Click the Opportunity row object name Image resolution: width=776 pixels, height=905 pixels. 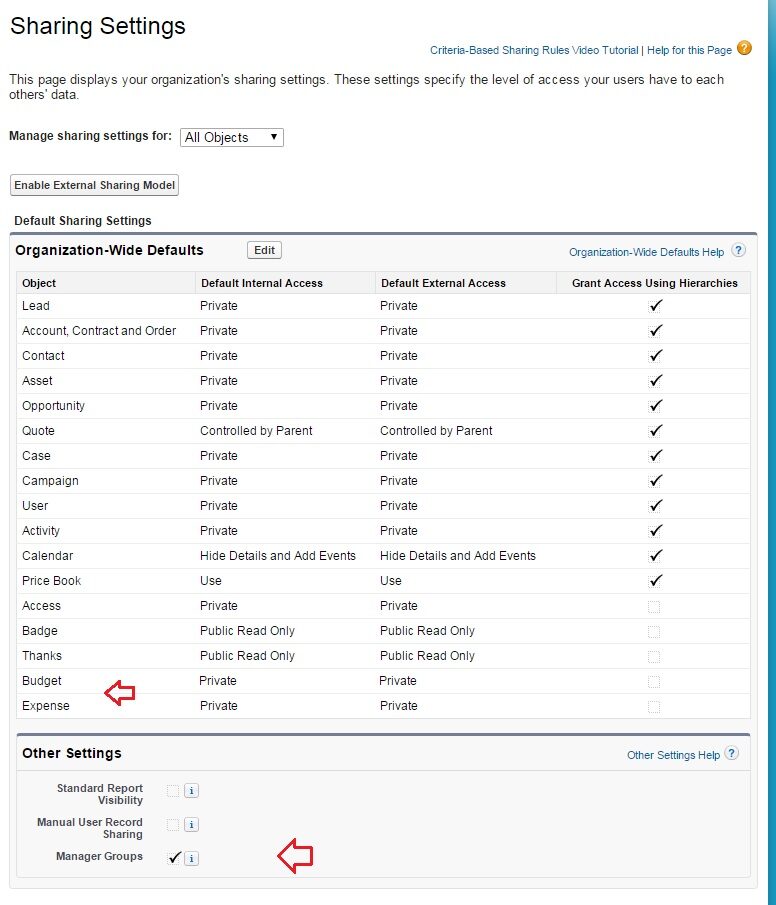(x=53, y=406)
